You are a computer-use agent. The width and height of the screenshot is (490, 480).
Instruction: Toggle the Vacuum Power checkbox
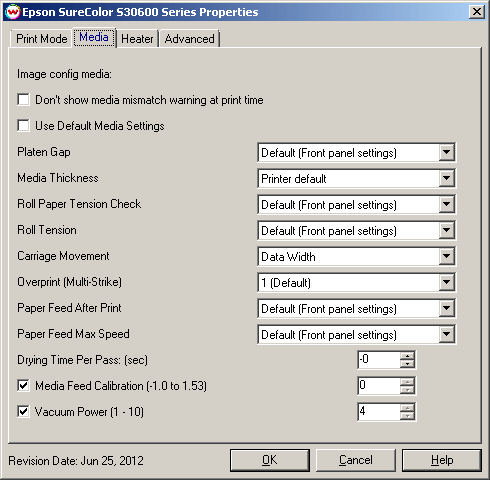pyautogui.click(x=23, y=412)
